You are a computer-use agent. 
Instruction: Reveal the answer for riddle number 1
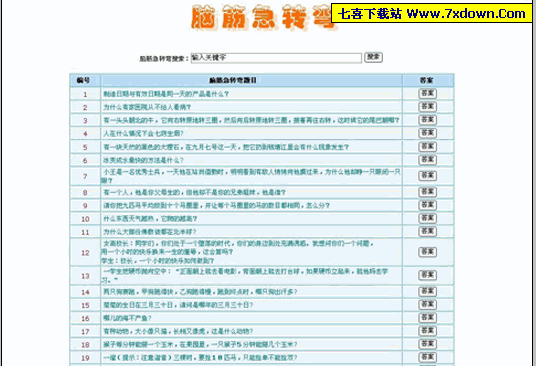click(x=427, y=93)
